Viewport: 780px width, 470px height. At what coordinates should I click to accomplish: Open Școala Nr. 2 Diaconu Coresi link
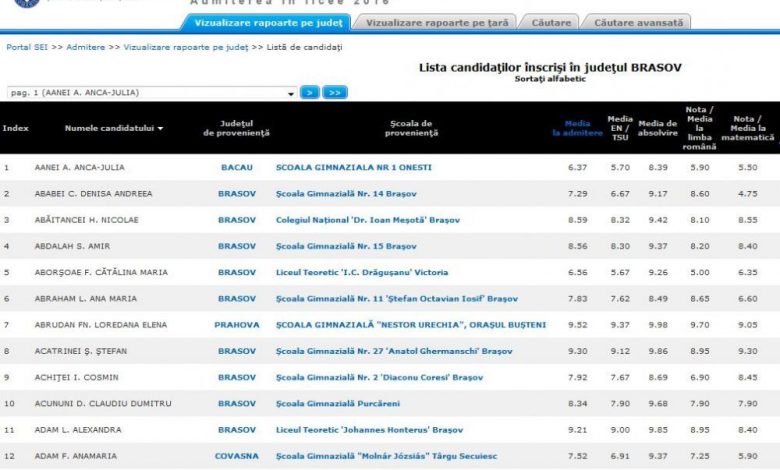[x=380, y=378]
